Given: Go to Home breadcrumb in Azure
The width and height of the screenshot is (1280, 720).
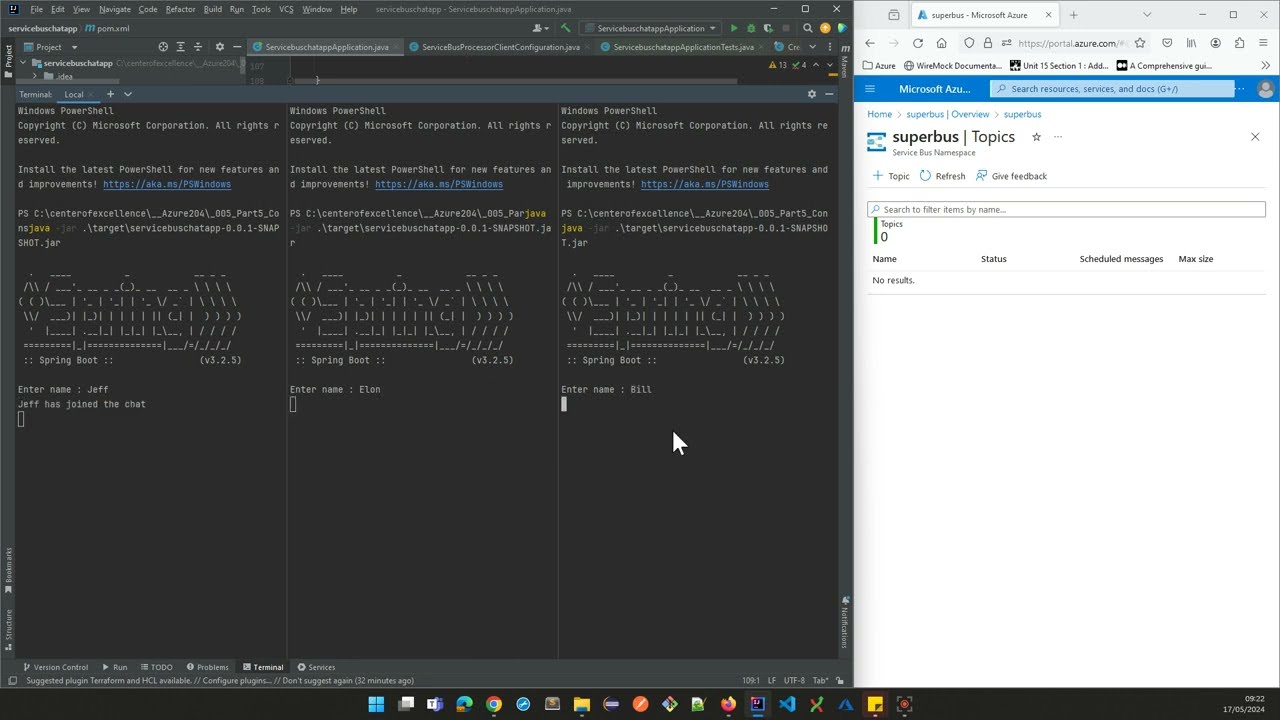Looking at the screenshot, I should click(879, 114).
